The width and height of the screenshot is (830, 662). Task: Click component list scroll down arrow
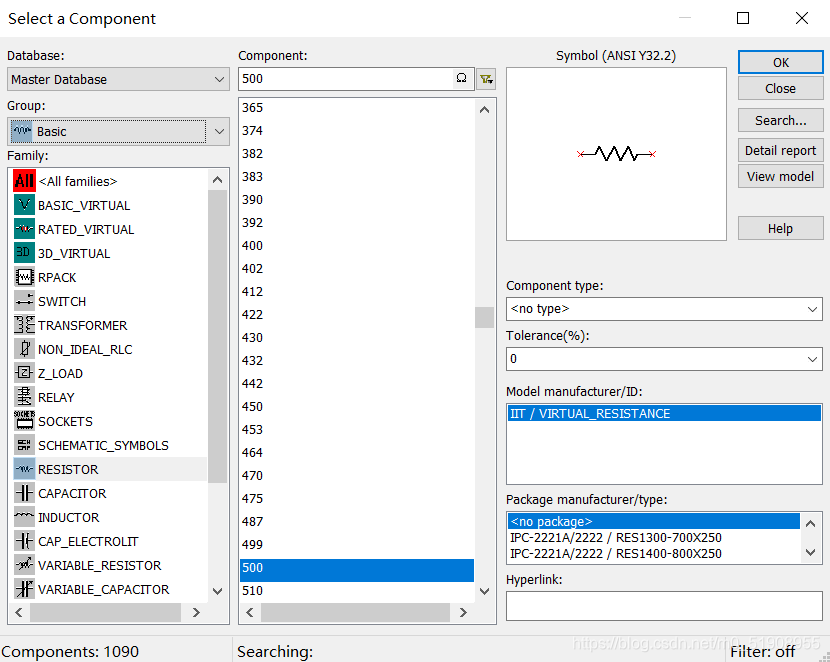click(x=484, y=591)
